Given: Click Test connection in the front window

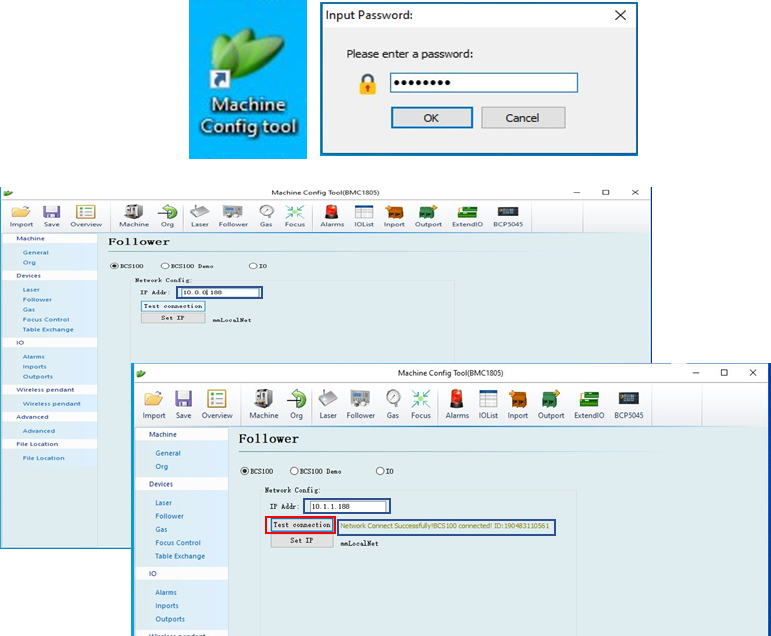Looking at the screenshot, I should [x=301, y=525].
